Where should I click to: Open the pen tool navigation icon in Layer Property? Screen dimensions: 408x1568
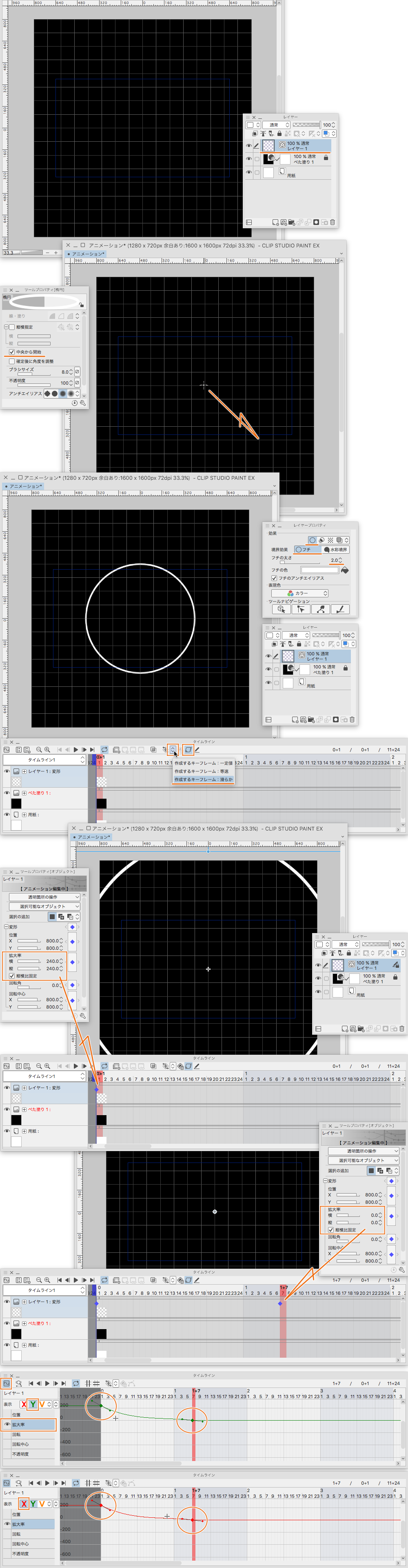coord(341,609)
